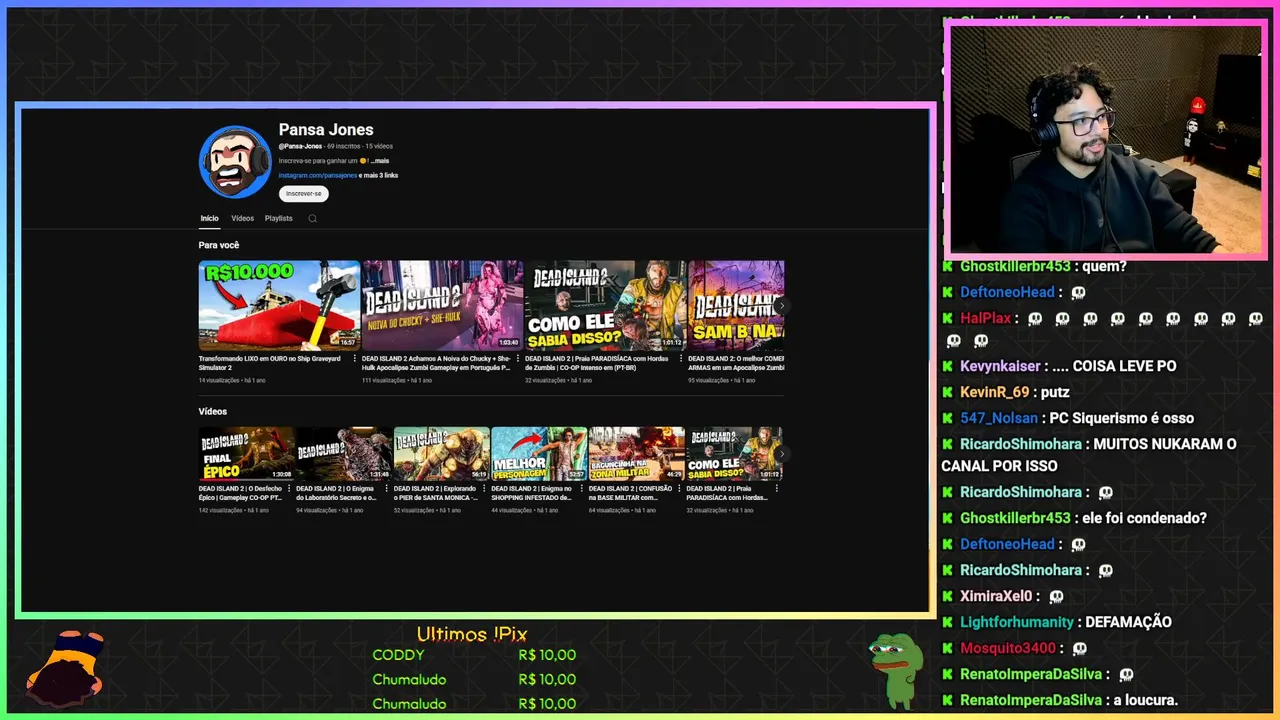Open DEAD ISLAND 2 O melhor COMEÇO ARMAS title
This screenshot has width=1280, height=720.
tap(736, 363)
